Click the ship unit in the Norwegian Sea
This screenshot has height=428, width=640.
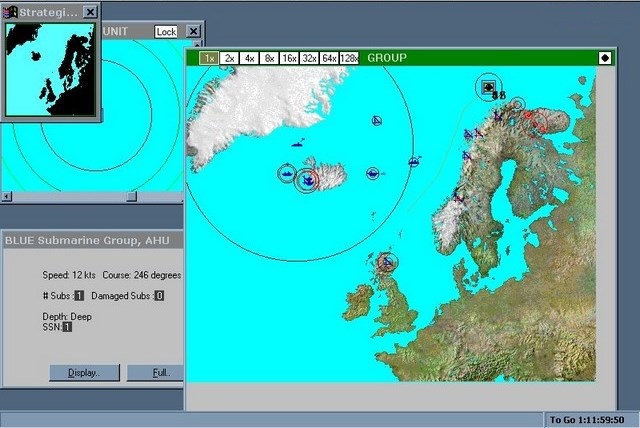click(413, 161)
